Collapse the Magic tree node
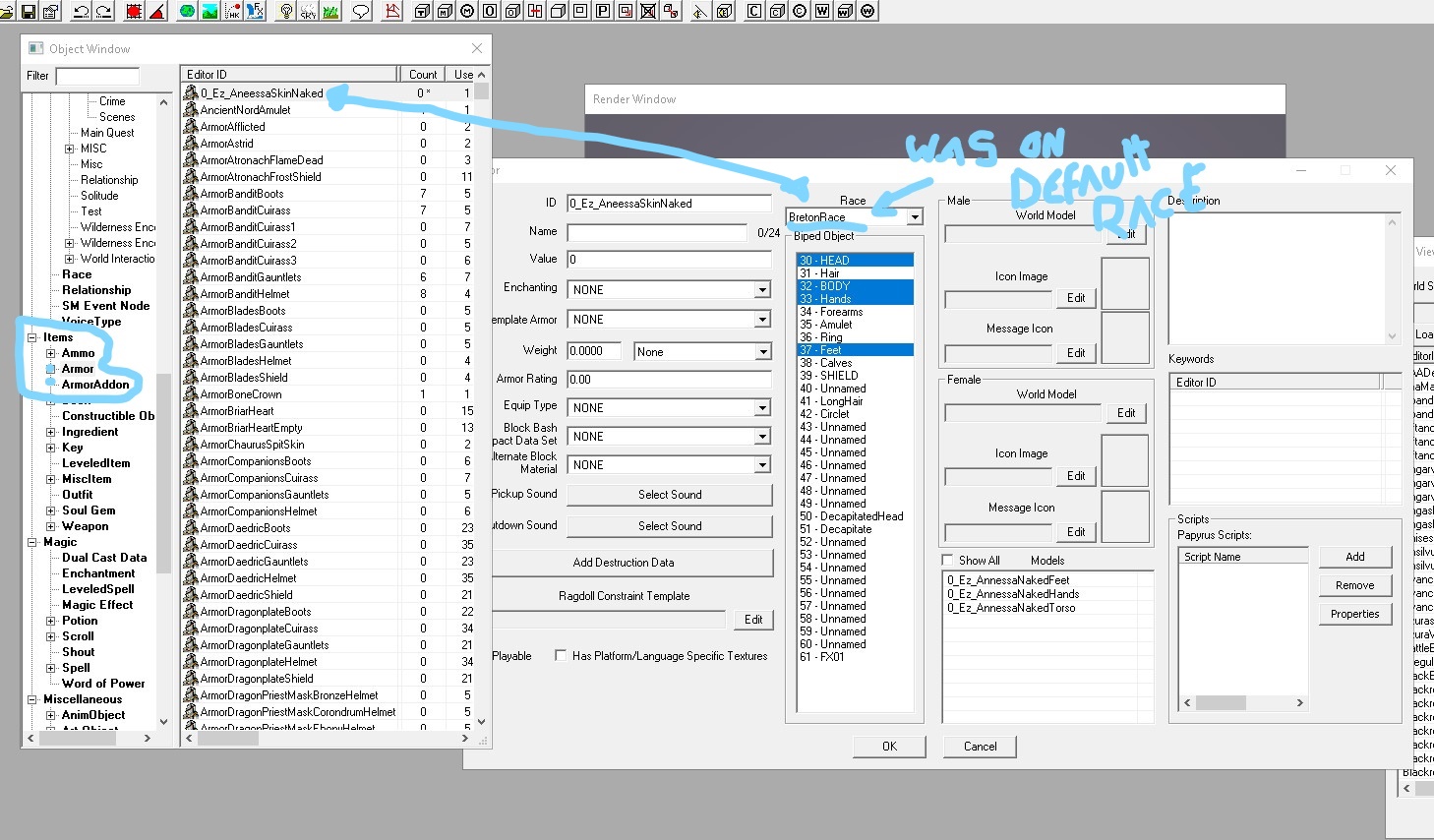This screenshot has height=840, width=1434. tap(32, 542)
